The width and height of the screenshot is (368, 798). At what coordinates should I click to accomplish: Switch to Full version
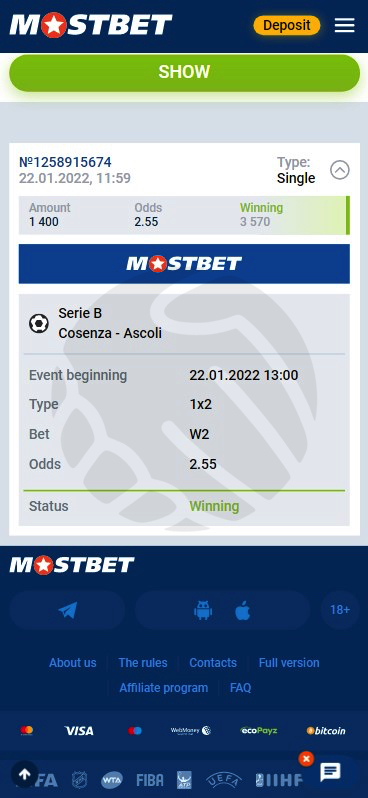click(289, 663)
